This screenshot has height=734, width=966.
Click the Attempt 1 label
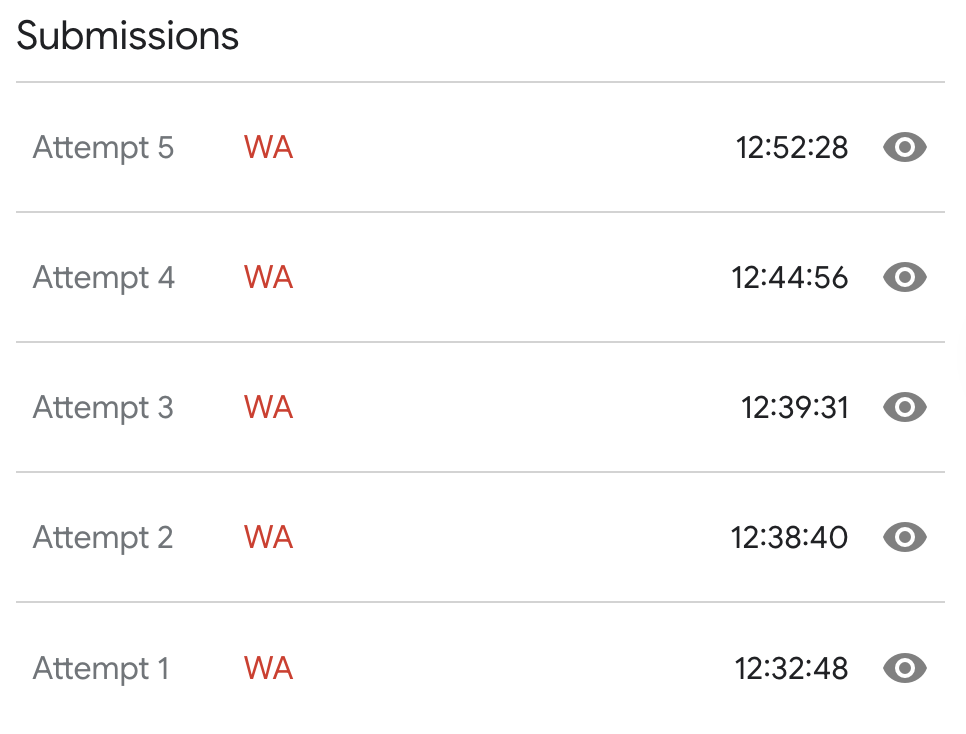point(101,669)
